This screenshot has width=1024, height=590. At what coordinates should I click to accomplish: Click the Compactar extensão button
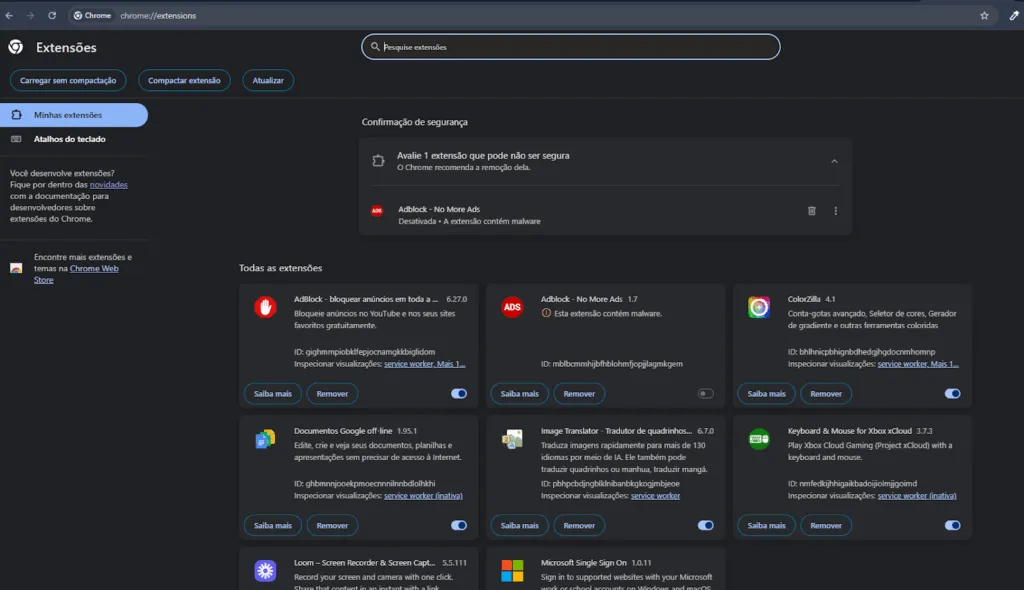[184, 80]
